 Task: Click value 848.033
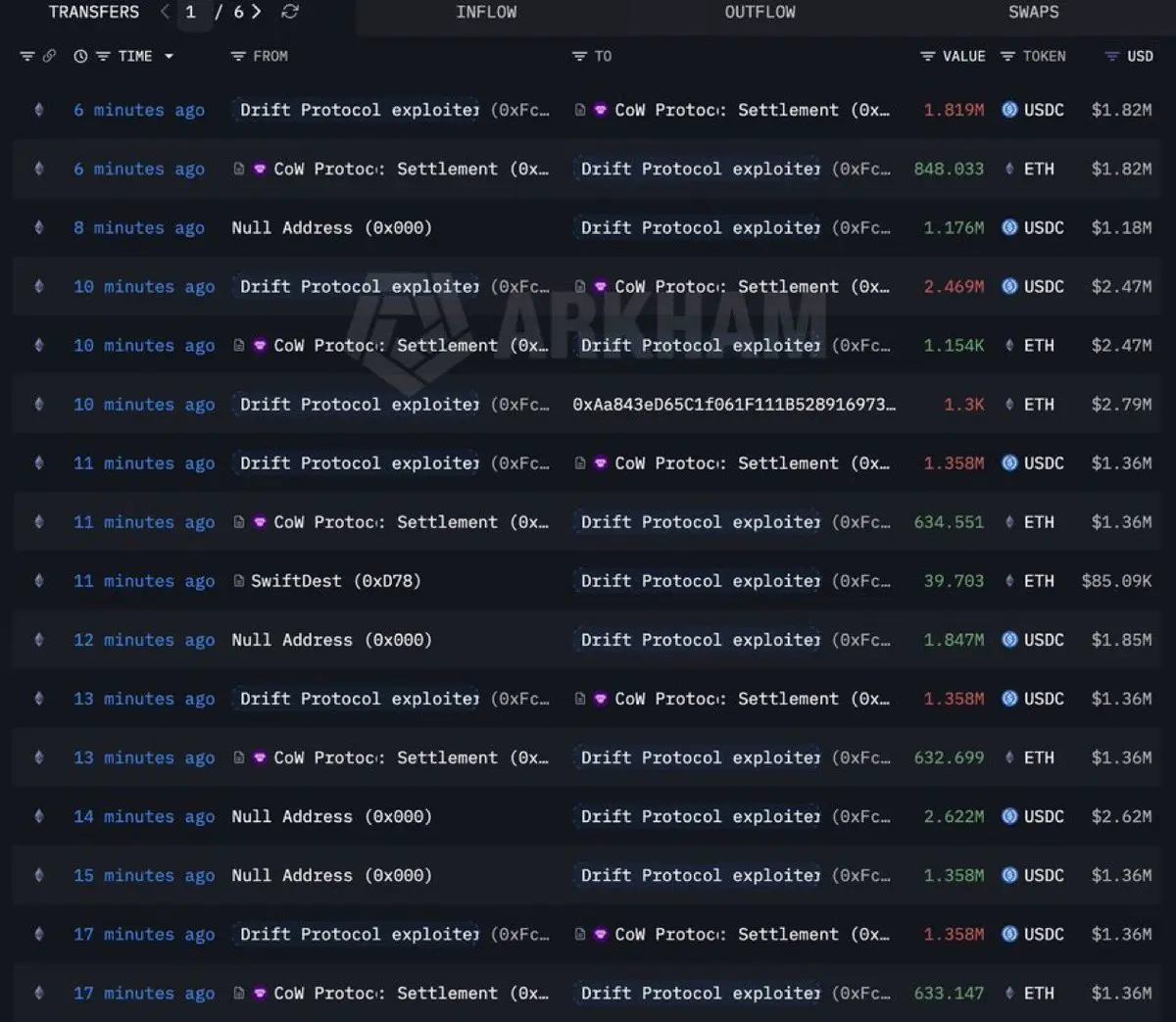point(949,169)
